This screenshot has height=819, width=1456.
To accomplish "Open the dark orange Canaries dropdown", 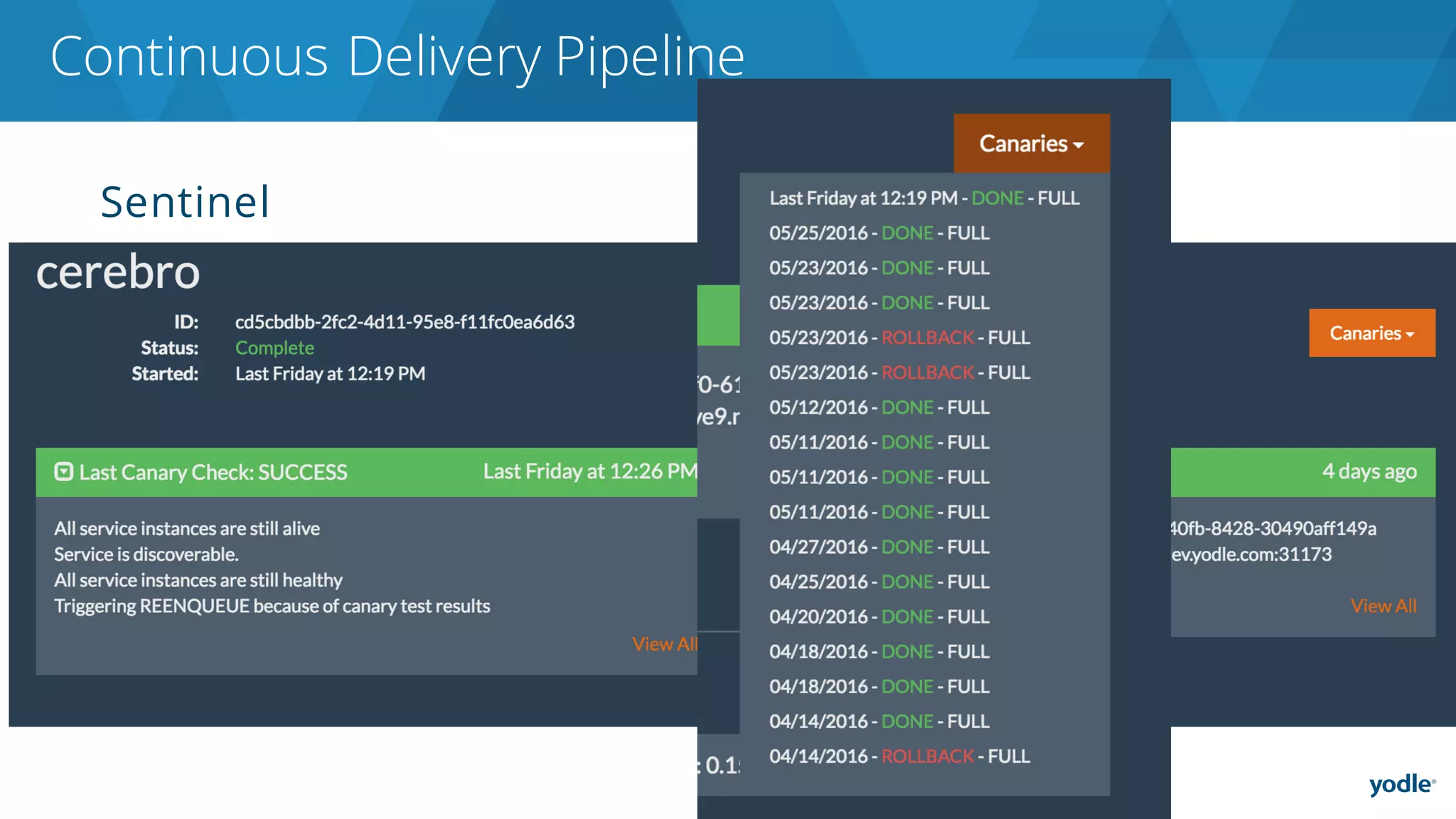I will tap(1032, 144).
